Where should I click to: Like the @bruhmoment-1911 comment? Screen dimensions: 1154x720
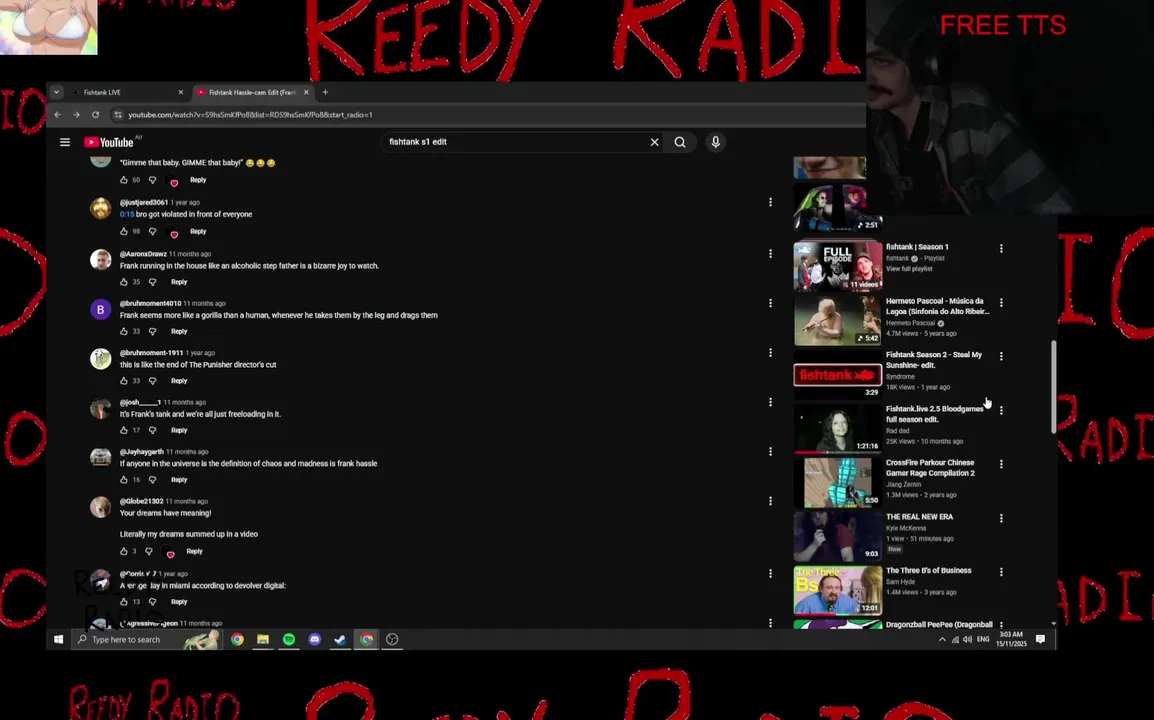pos(124,381)
